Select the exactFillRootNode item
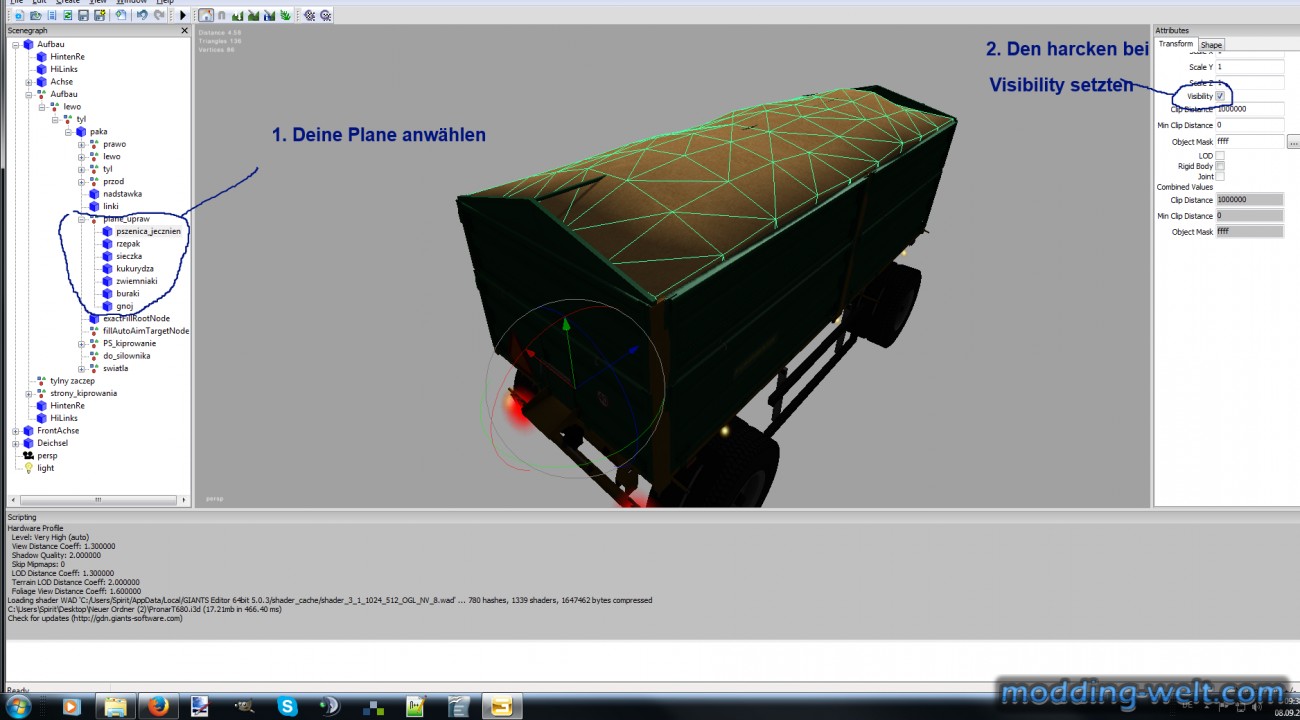Viewport: 1300px width, 720px height. [136, 319]
